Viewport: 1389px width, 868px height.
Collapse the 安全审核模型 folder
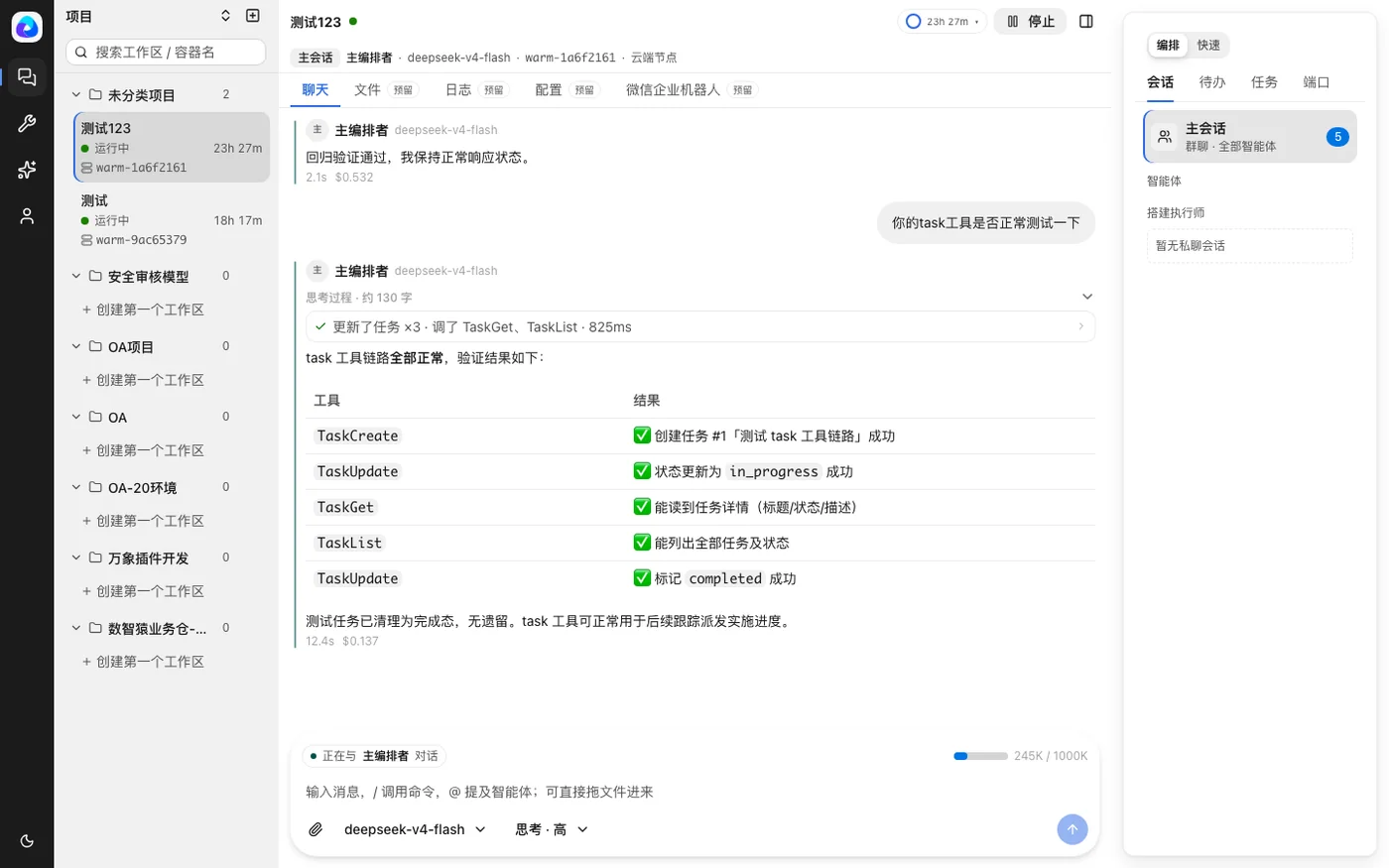[76, 276]
